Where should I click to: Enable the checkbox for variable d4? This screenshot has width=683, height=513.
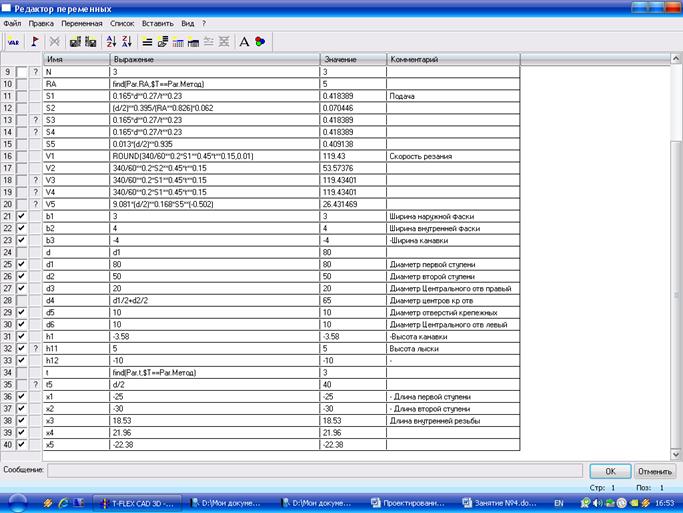pos(21,300)
